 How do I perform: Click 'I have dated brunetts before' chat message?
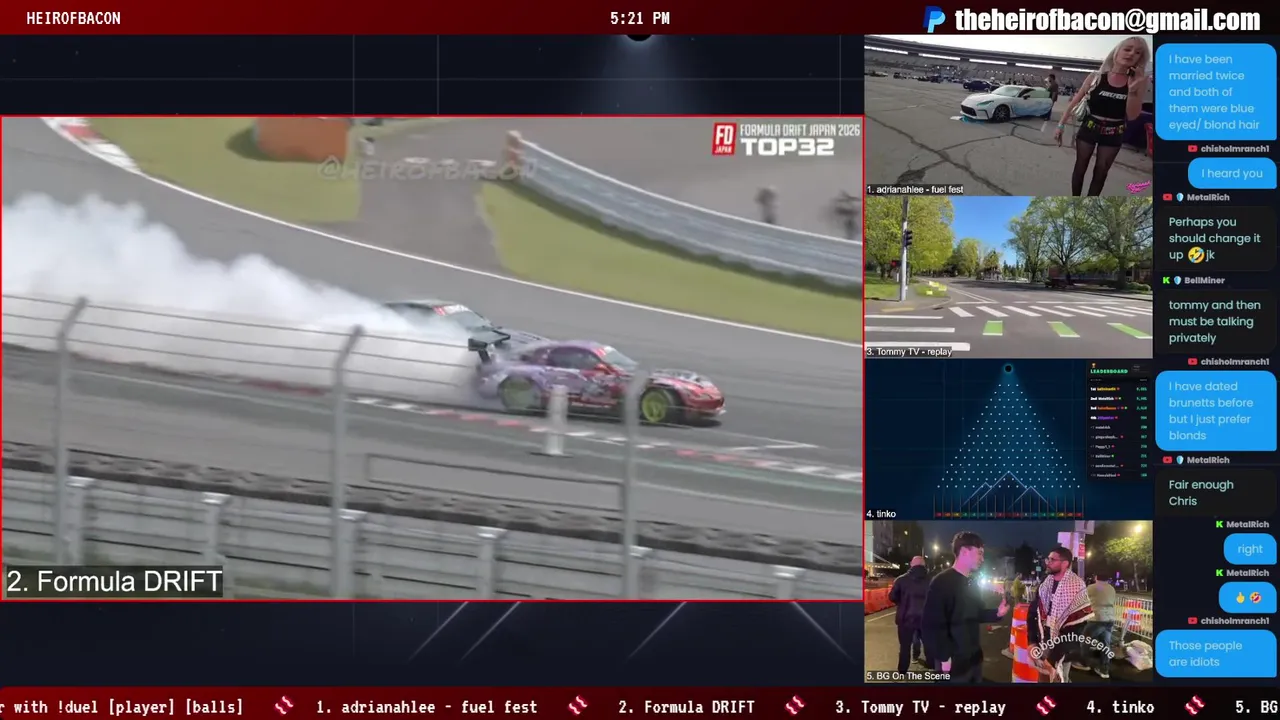(x=1215, y=411)
